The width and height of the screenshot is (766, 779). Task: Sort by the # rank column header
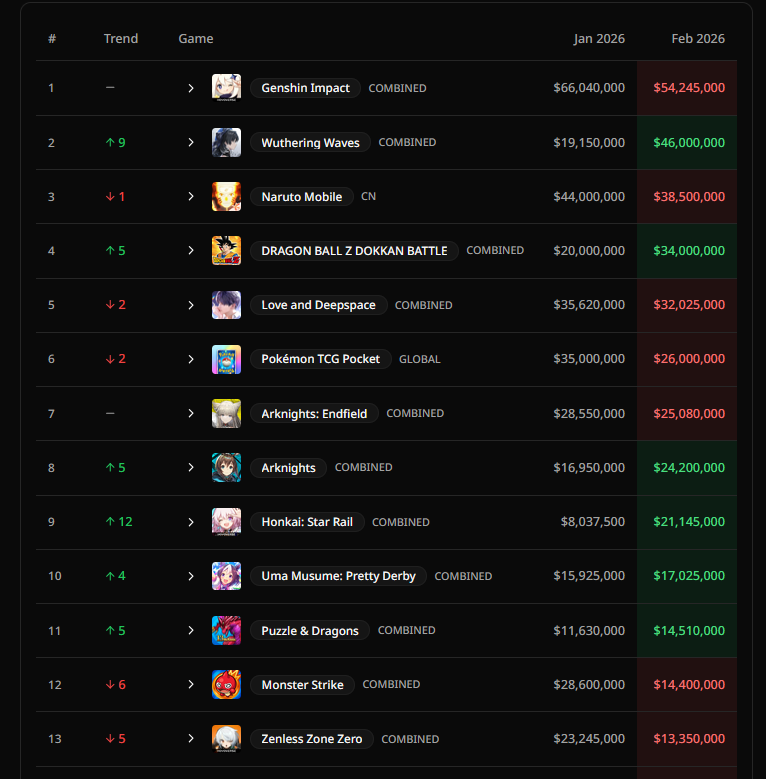pyautogui.click(x=52, y=39)
